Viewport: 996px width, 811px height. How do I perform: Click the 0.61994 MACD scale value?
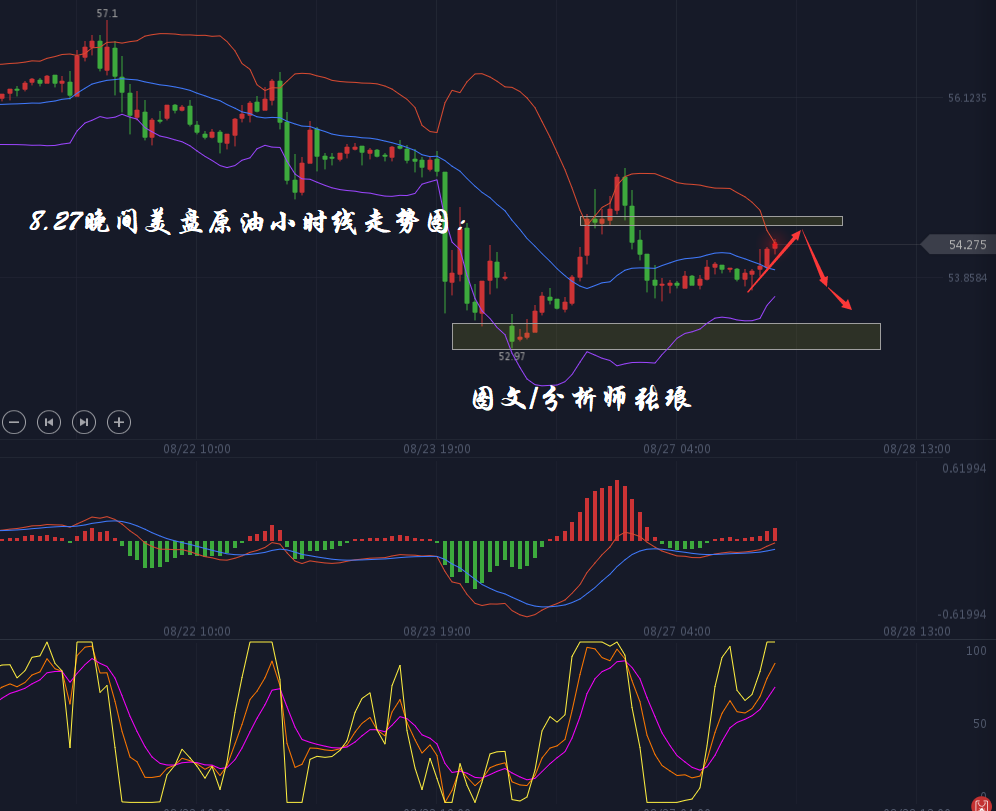964,468
